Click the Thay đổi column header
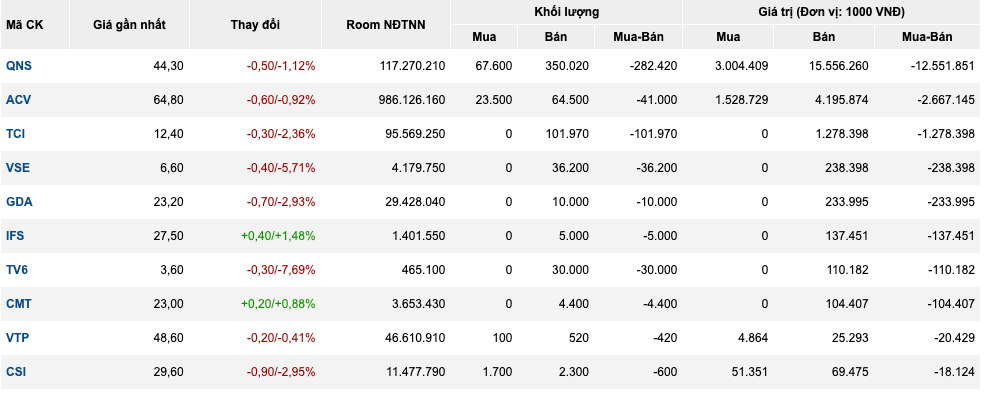984x393 pixels. [255, 25]
